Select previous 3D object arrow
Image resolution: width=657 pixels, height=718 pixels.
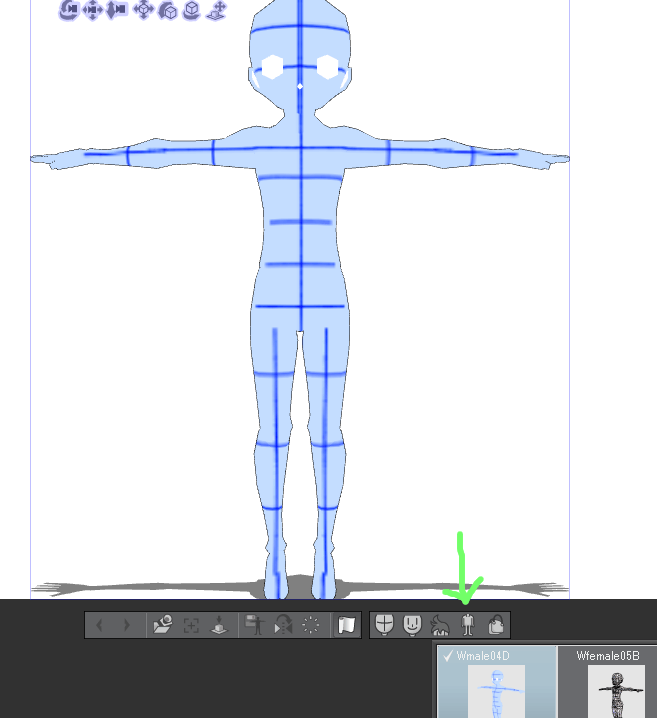tap(99, 626)
